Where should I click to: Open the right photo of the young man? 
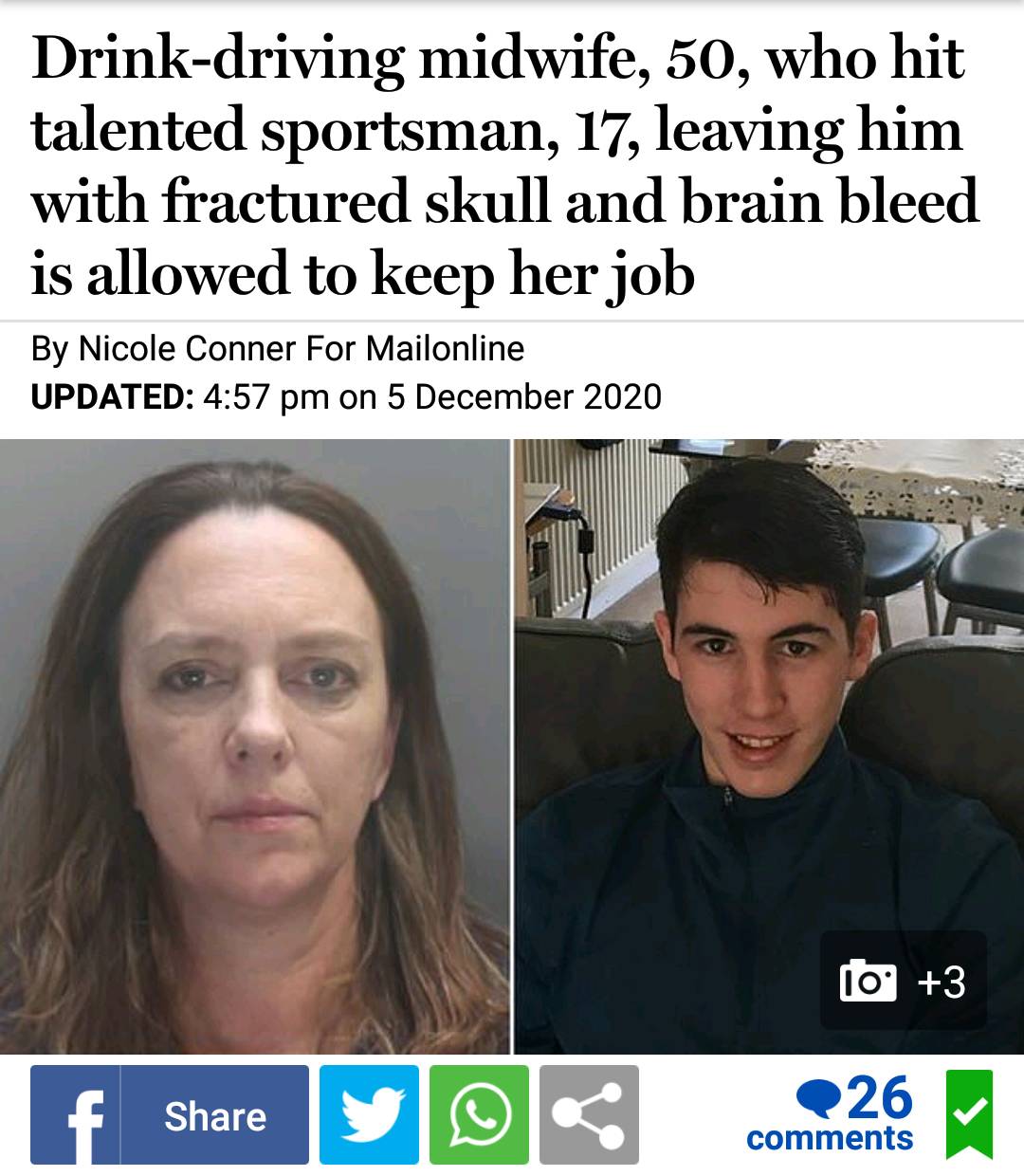click(x=769, y=746)
